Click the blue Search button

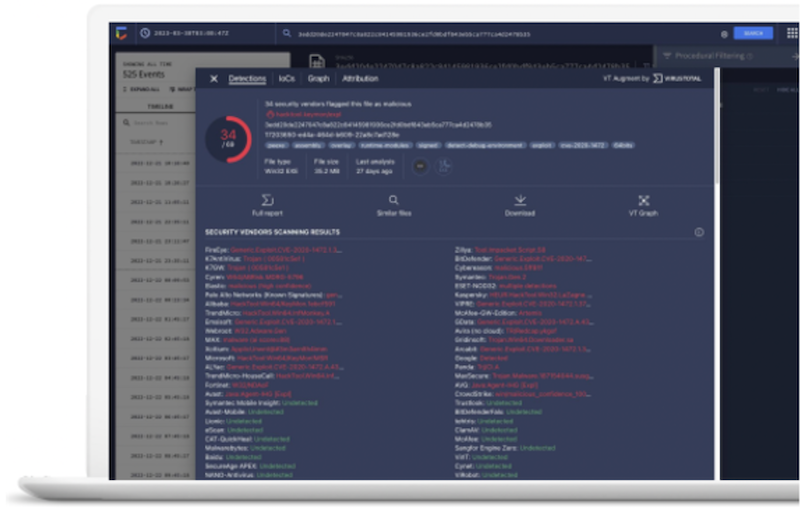(x=753, y=33)
